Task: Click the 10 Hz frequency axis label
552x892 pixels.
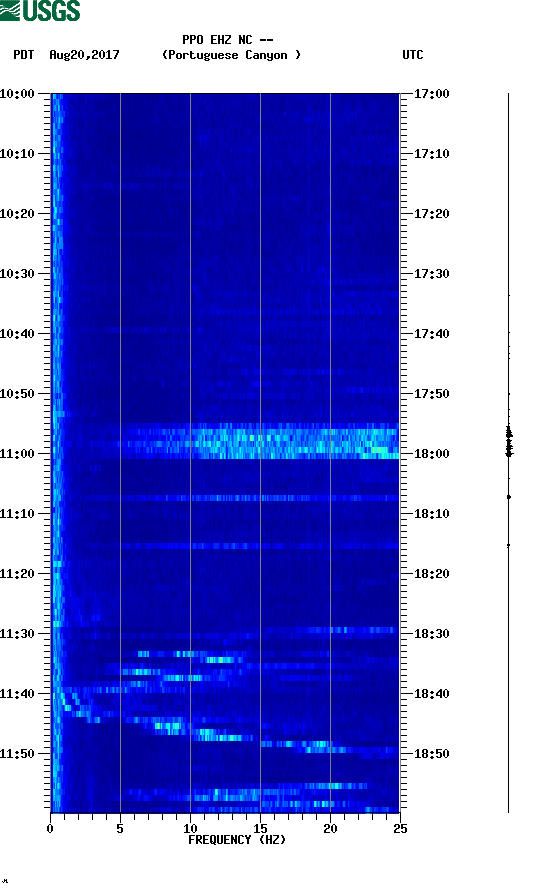Action: click(x=190, y=829)
